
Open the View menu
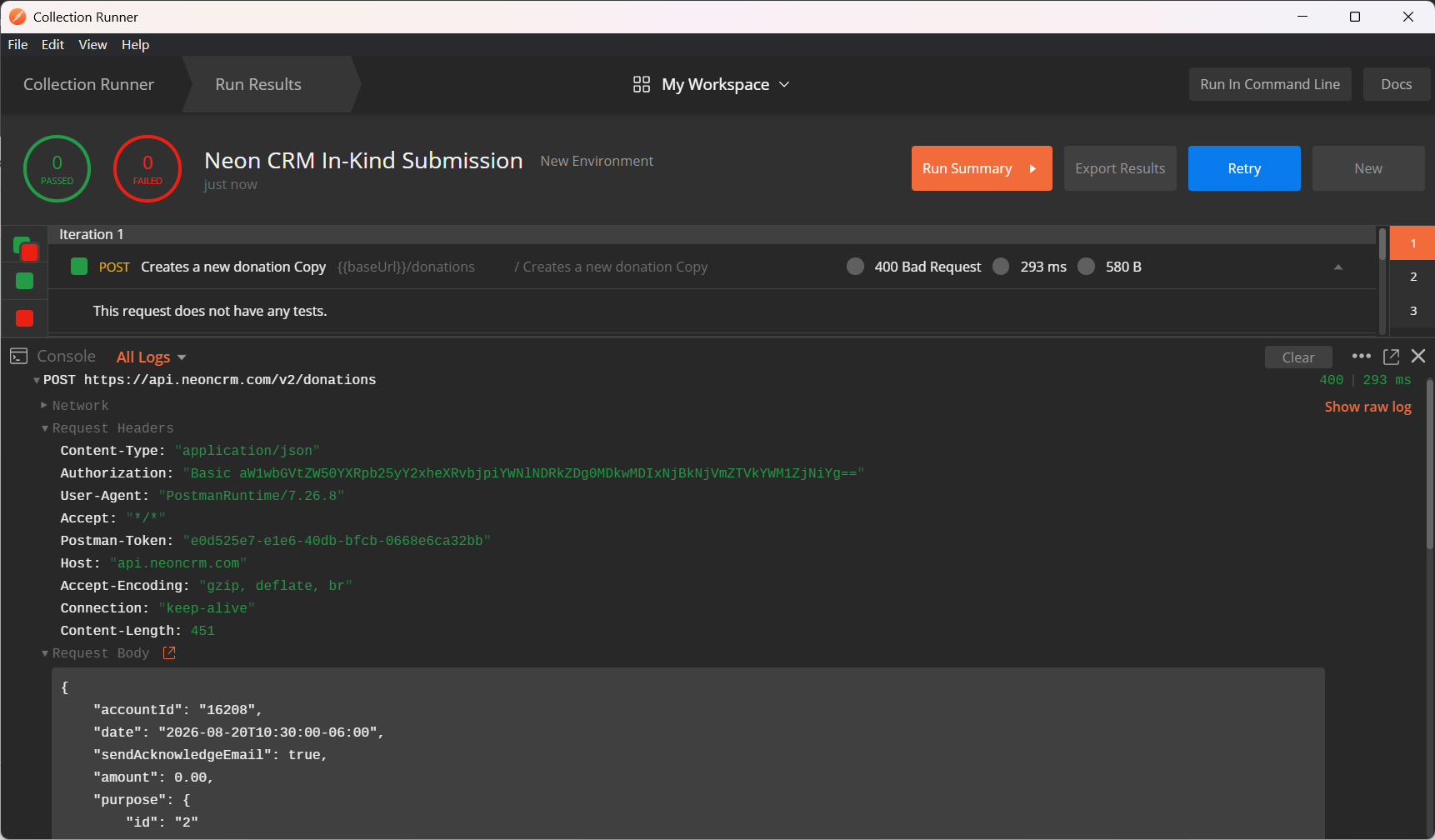tap(92, 44)
